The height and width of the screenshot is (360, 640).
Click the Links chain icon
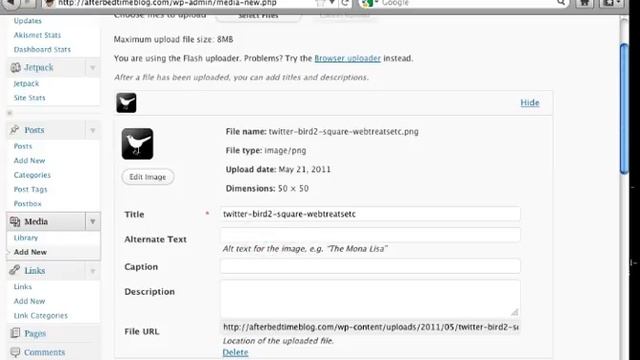pyautogui.click(x=15, y=270)
